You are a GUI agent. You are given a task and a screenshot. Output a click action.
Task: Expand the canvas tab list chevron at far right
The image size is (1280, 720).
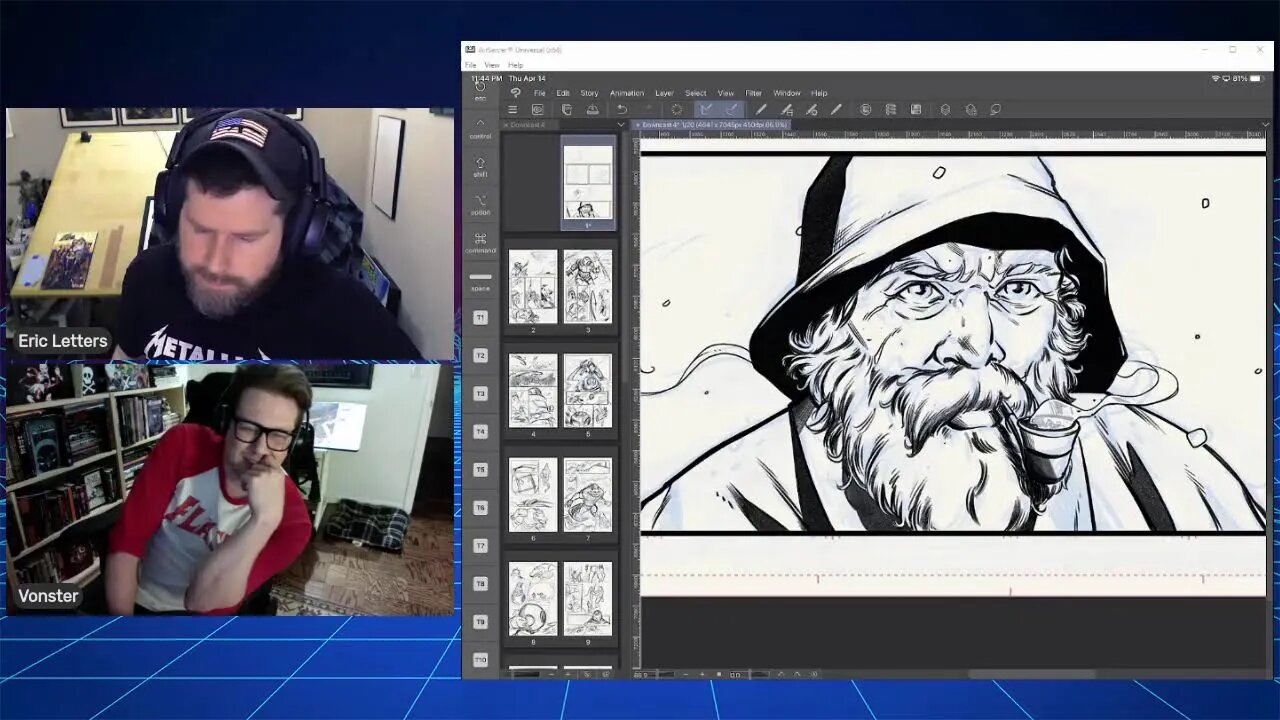pos(1265,125)
